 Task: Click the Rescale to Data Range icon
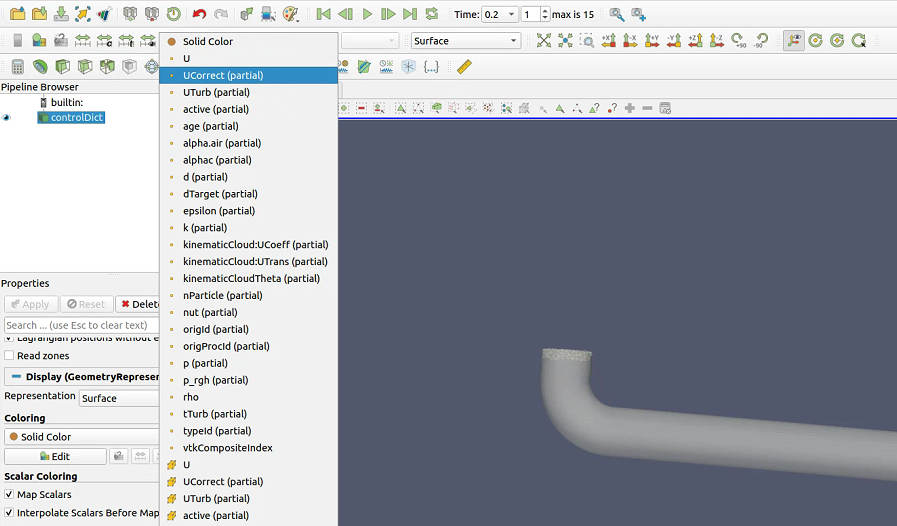tap(82, 41)
